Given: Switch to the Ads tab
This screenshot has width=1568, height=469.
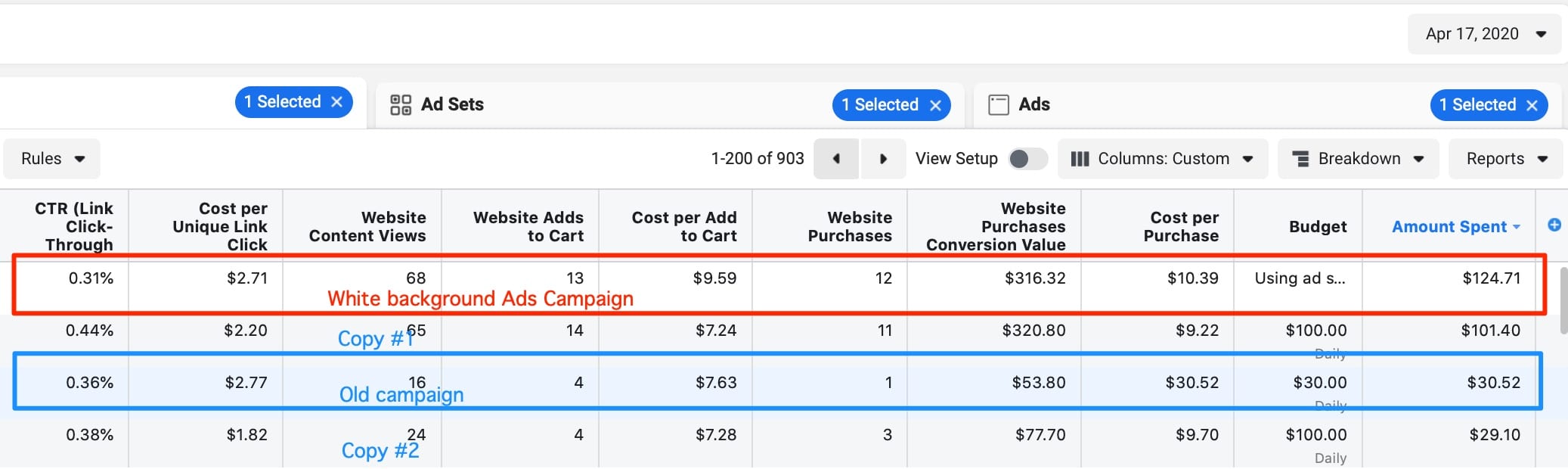Looking at the screenshot, I should 1033,104.
